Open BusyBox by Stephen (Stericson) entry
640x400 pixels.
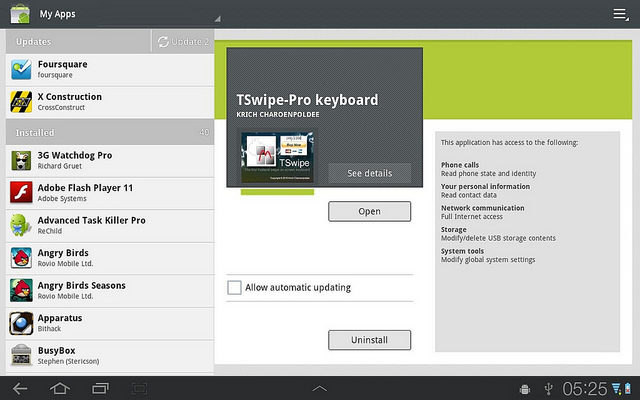pyautogui.click(x=110, y=356)
